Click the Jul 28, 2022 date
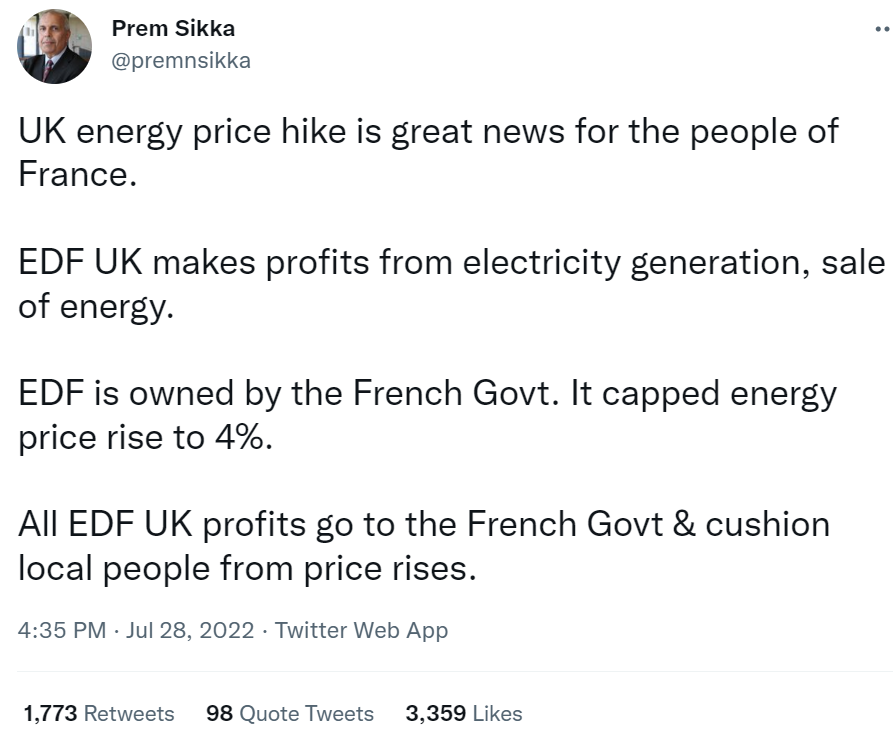This screenshot has width=893, height=746. [190, 630]
